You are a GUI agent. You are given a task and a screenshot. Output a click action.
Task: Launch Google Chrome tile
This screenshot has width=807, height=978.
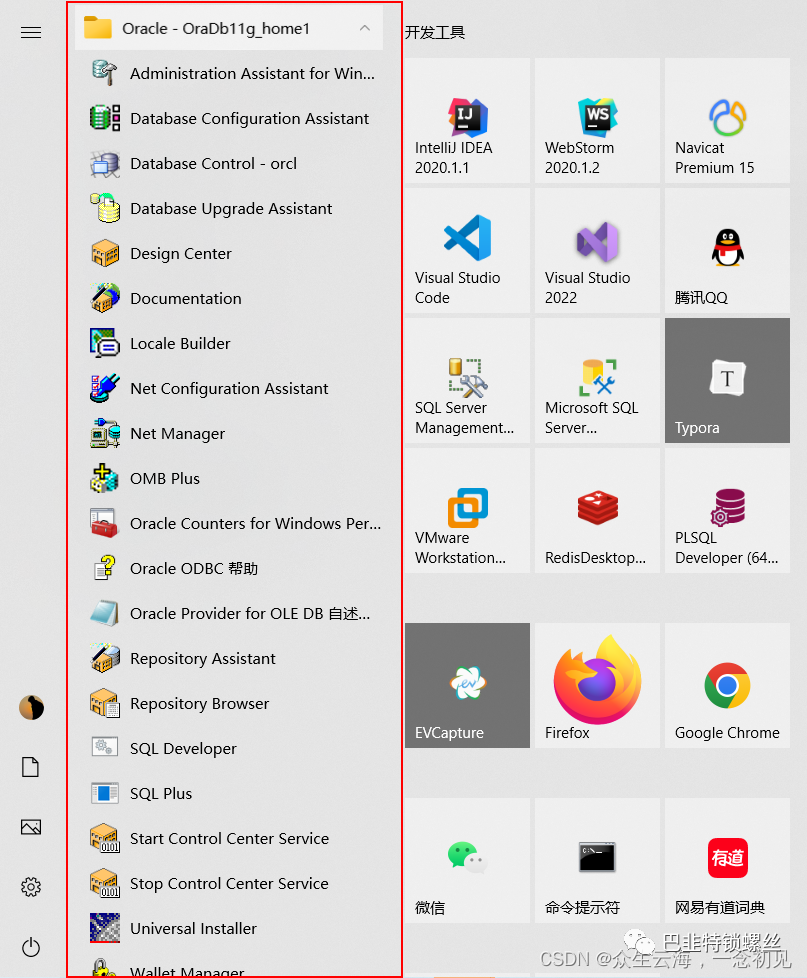coord(727,685)
